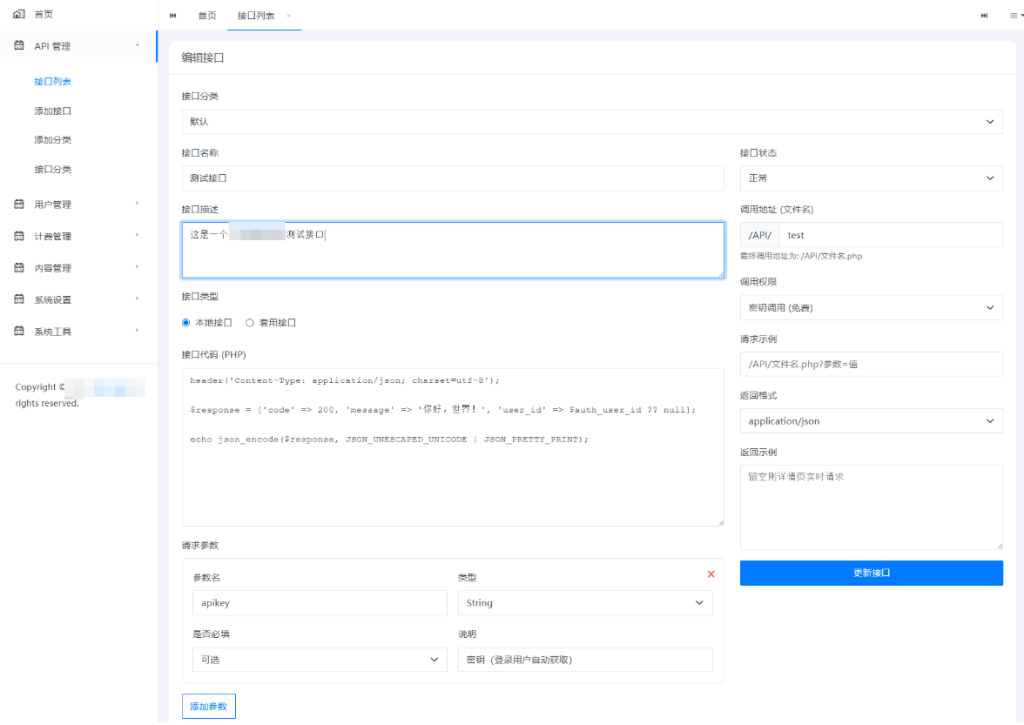
Task: Open the 返回格式 dropdown showing application/json
Action: (x=870, y=421)
